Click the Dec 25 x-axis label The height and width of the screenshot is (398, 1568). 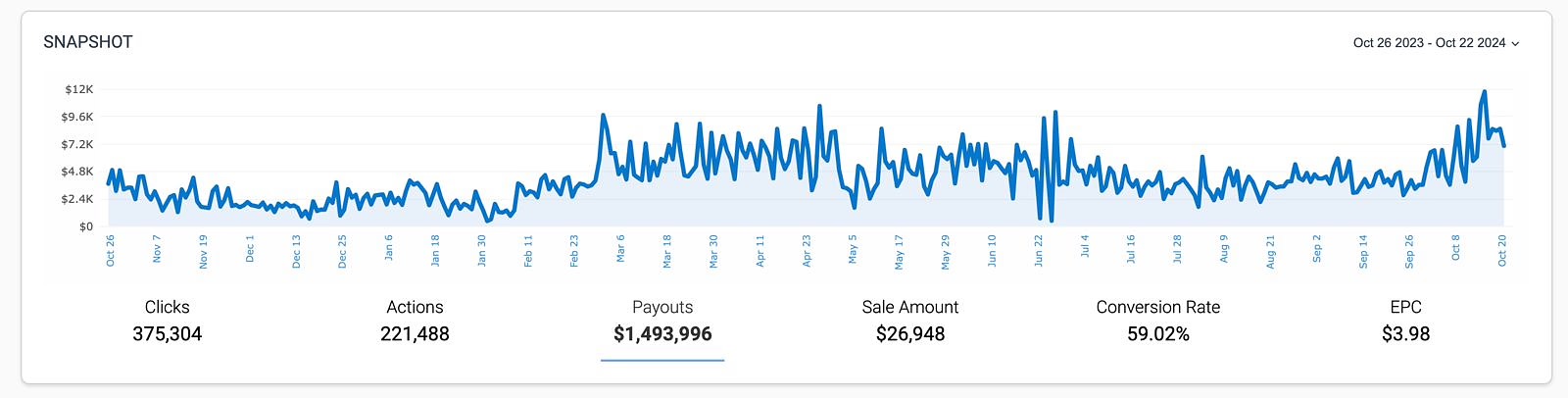pos(342,251)
